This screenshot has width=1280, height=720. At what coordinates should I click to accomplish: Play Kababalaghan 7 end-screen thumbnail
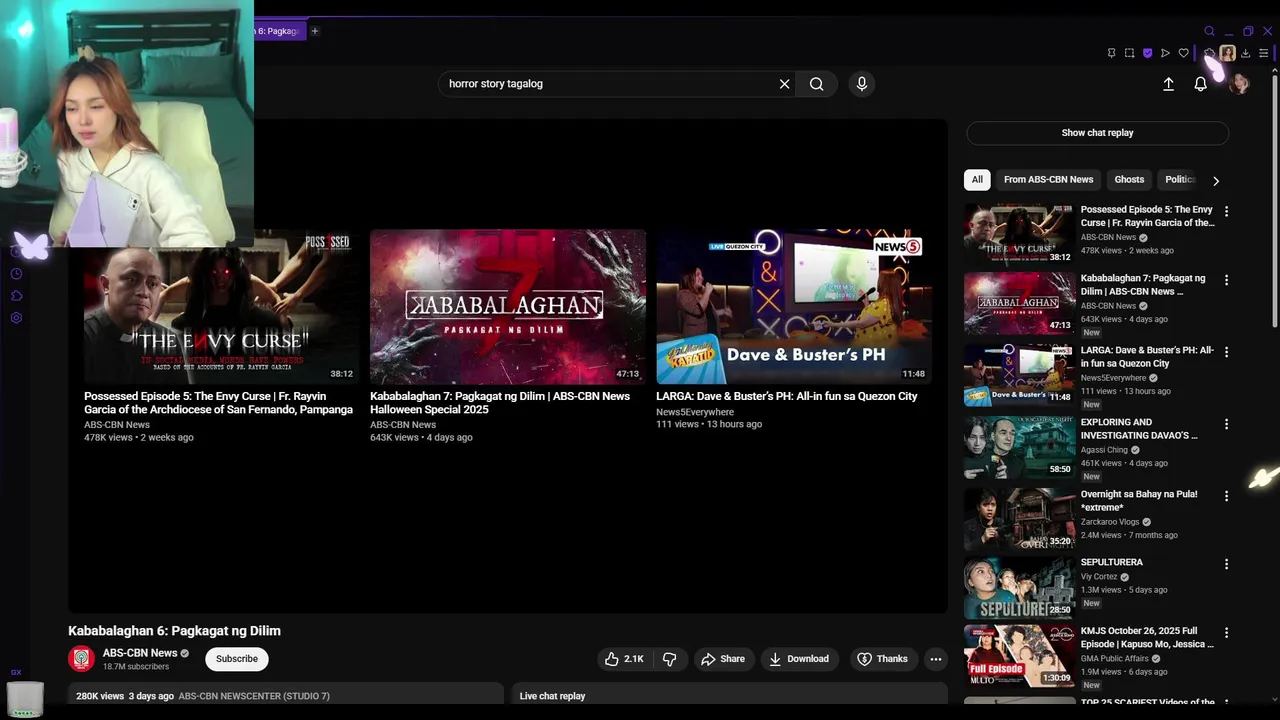click(x=508, y=307)
